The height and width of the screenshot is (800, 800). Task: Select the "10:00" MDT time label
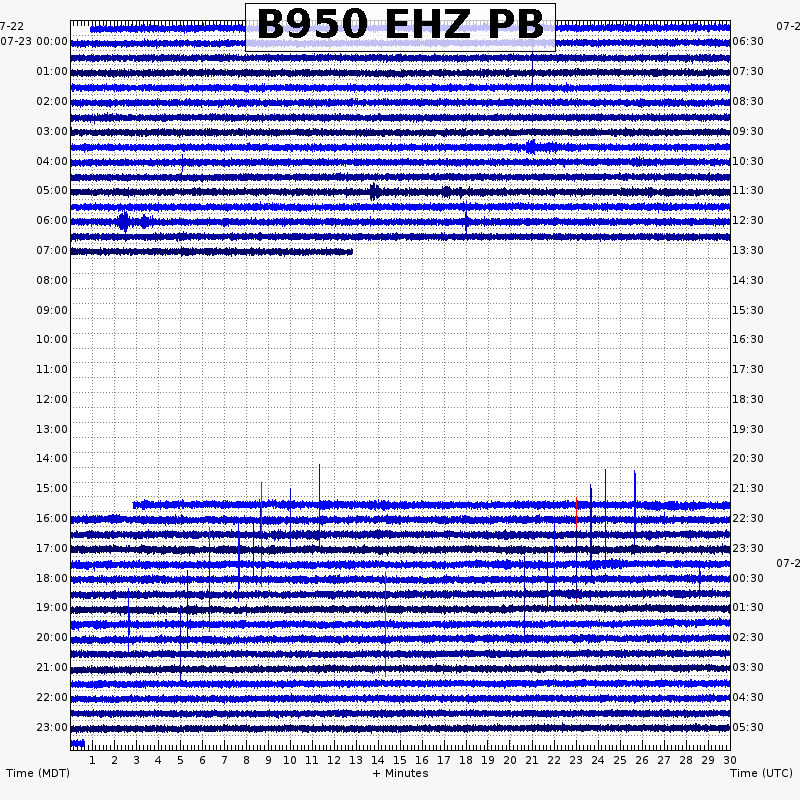tap(52, 340)
